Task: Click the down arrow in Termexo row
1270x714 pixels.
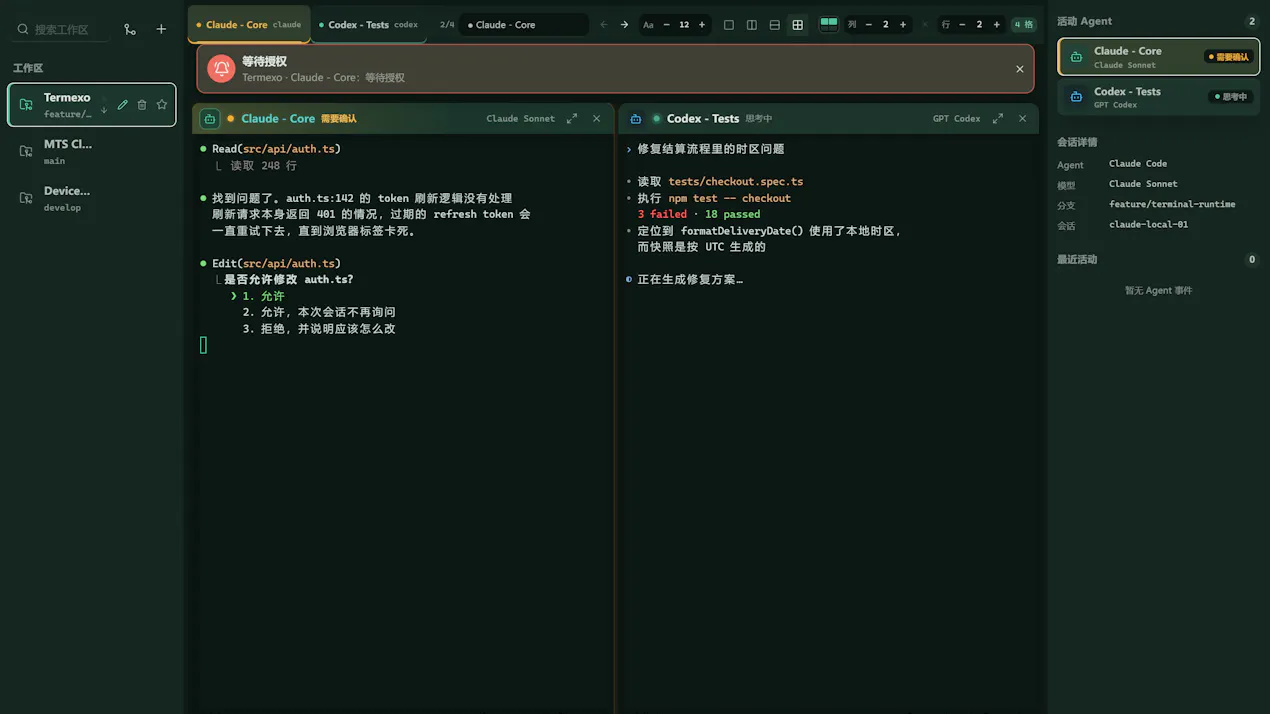Action: [x=104, y=108]
